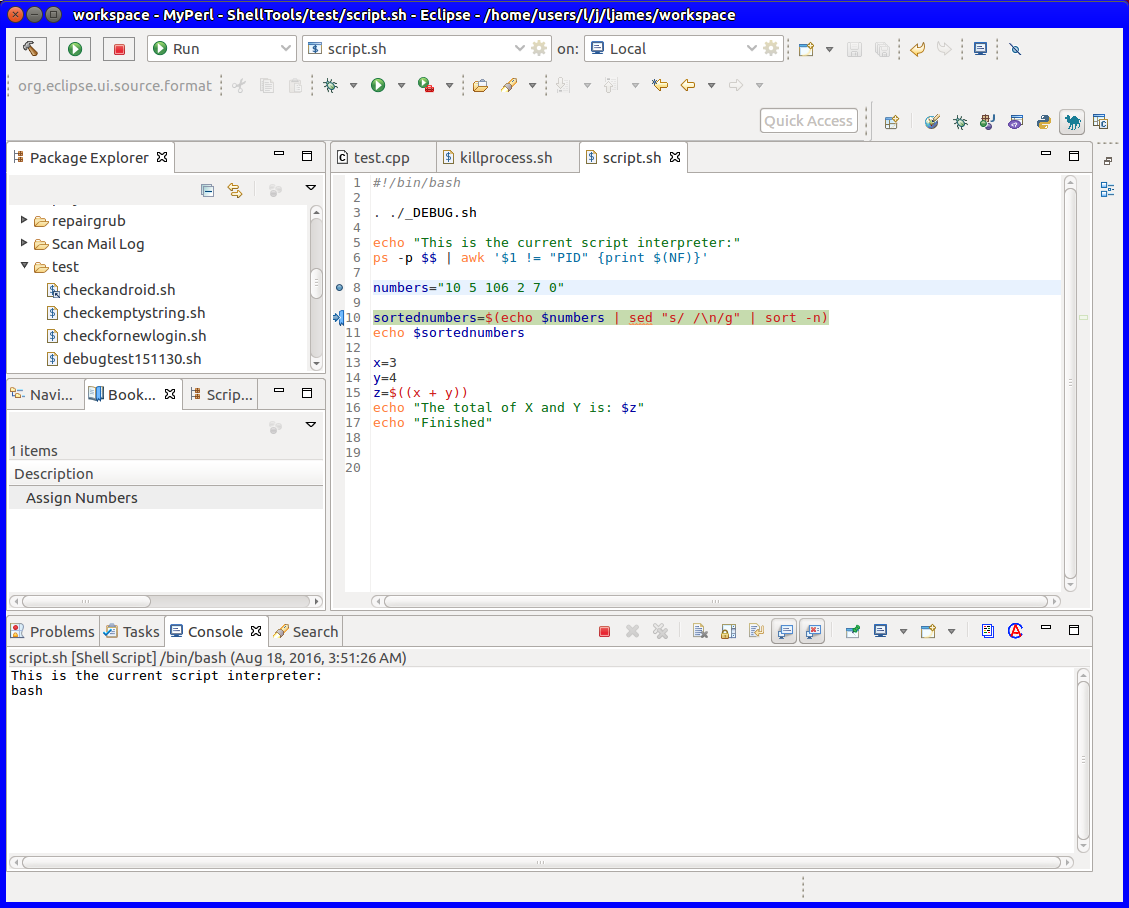Click the Debug bug icon in toolbar
The height and width of the screenshot is (908, 1129).
330,86
